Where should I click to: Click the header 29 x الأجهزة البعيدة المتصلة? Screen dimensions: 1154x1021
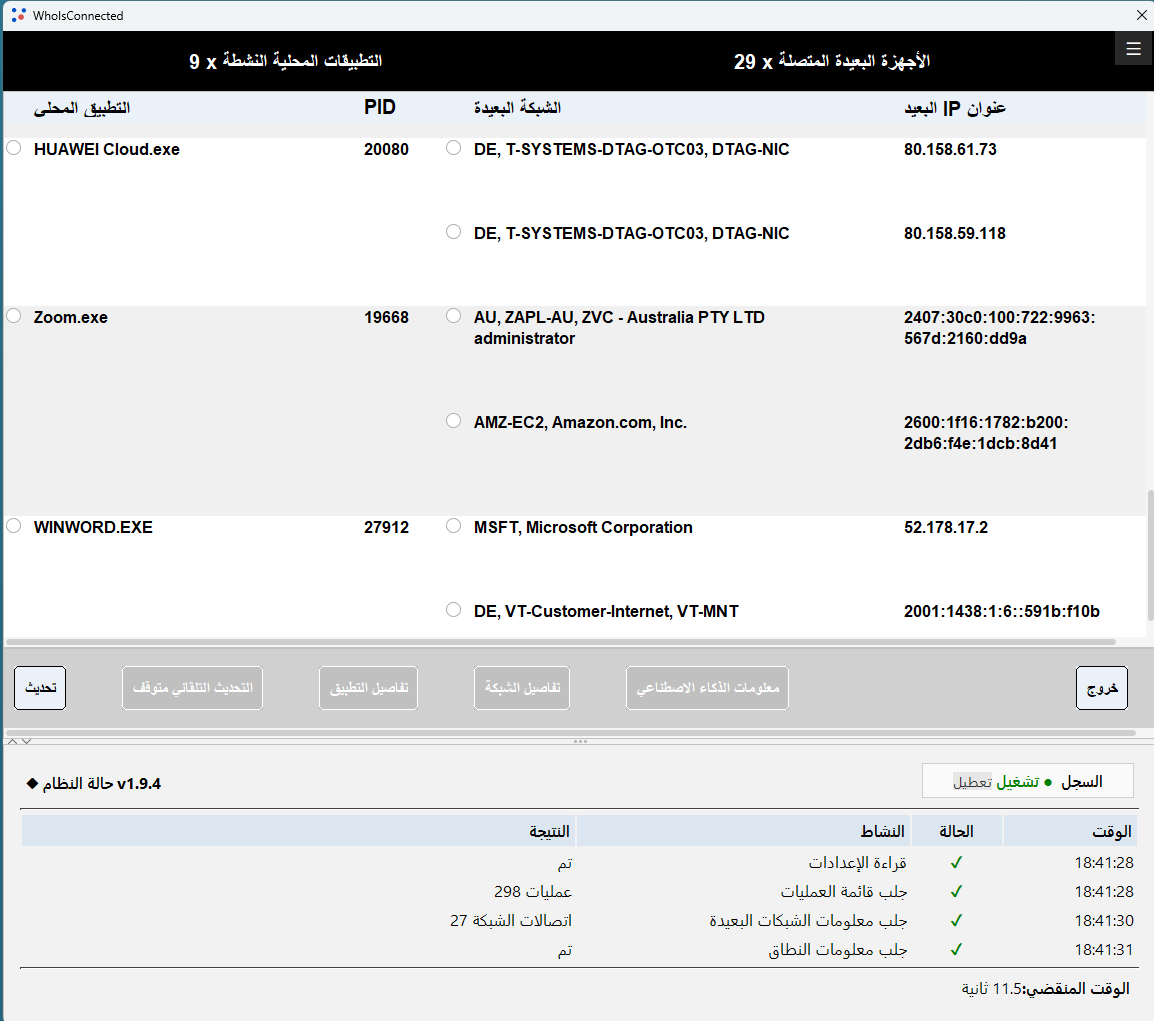(x=832, y=61)
